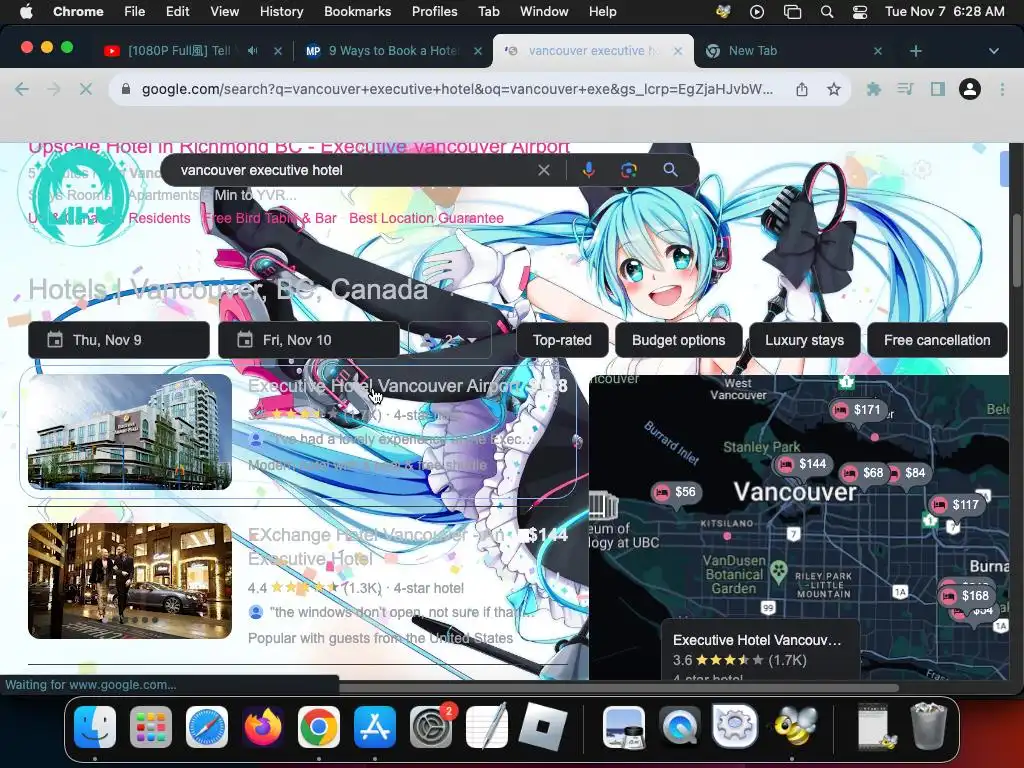This screenshot has width=1024, height=768.
Task: Click the $56 hotel map marker
Action: 676,492
